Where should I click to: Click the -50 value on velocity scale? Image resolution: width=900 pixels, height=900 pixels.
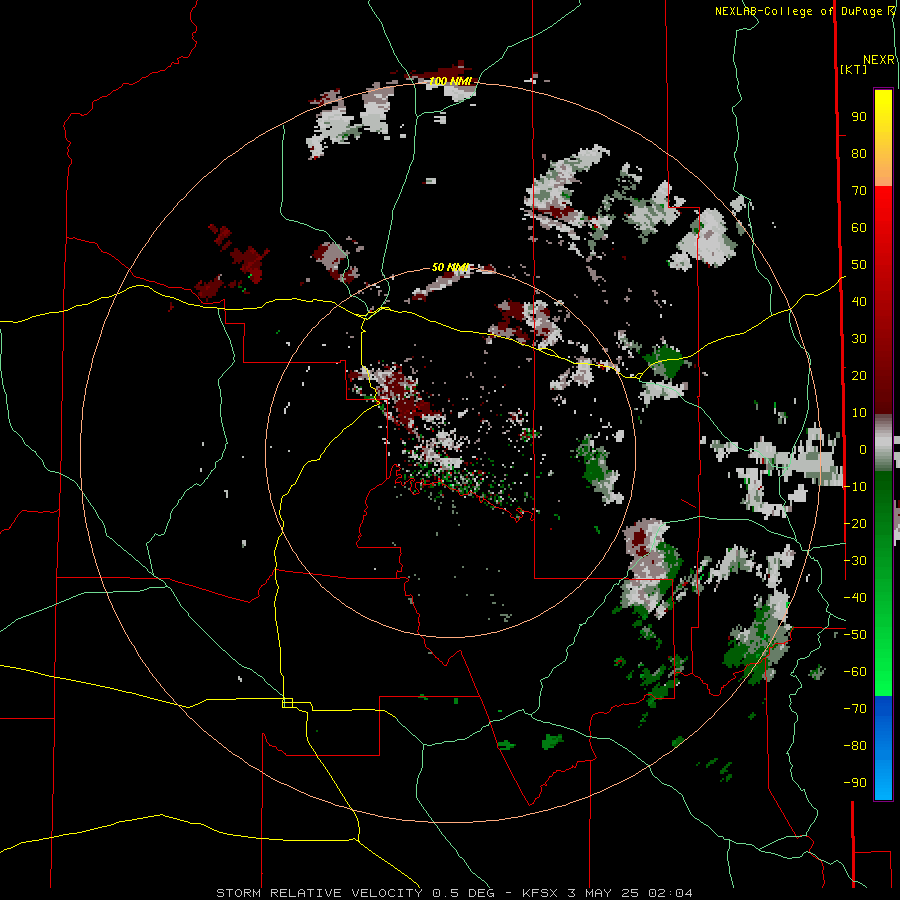click(855, 635)
